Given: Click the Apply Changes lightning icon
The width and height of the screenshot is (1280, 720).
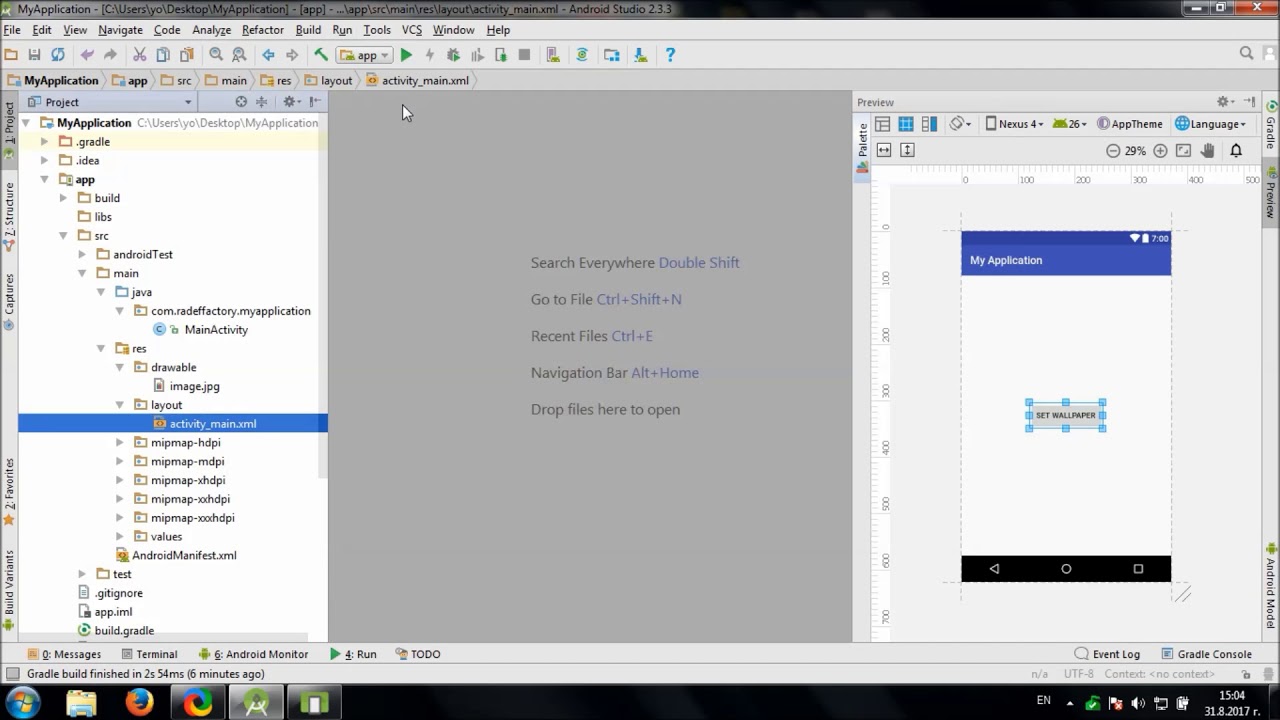Looking at the screenshot, I should tap(430, 55).
